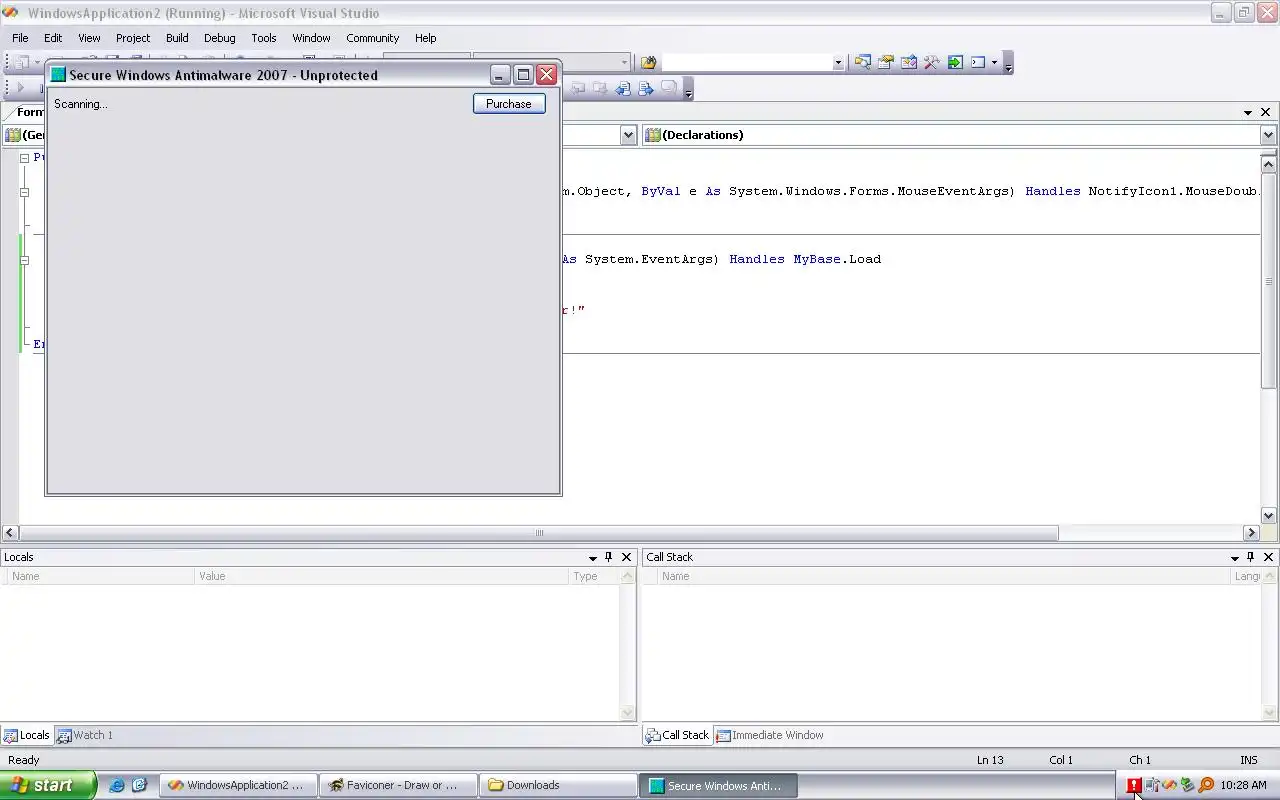Switch to the Watch 1 tab
The width and height of the screenshot is (1280, 800).
coord(85,735)
